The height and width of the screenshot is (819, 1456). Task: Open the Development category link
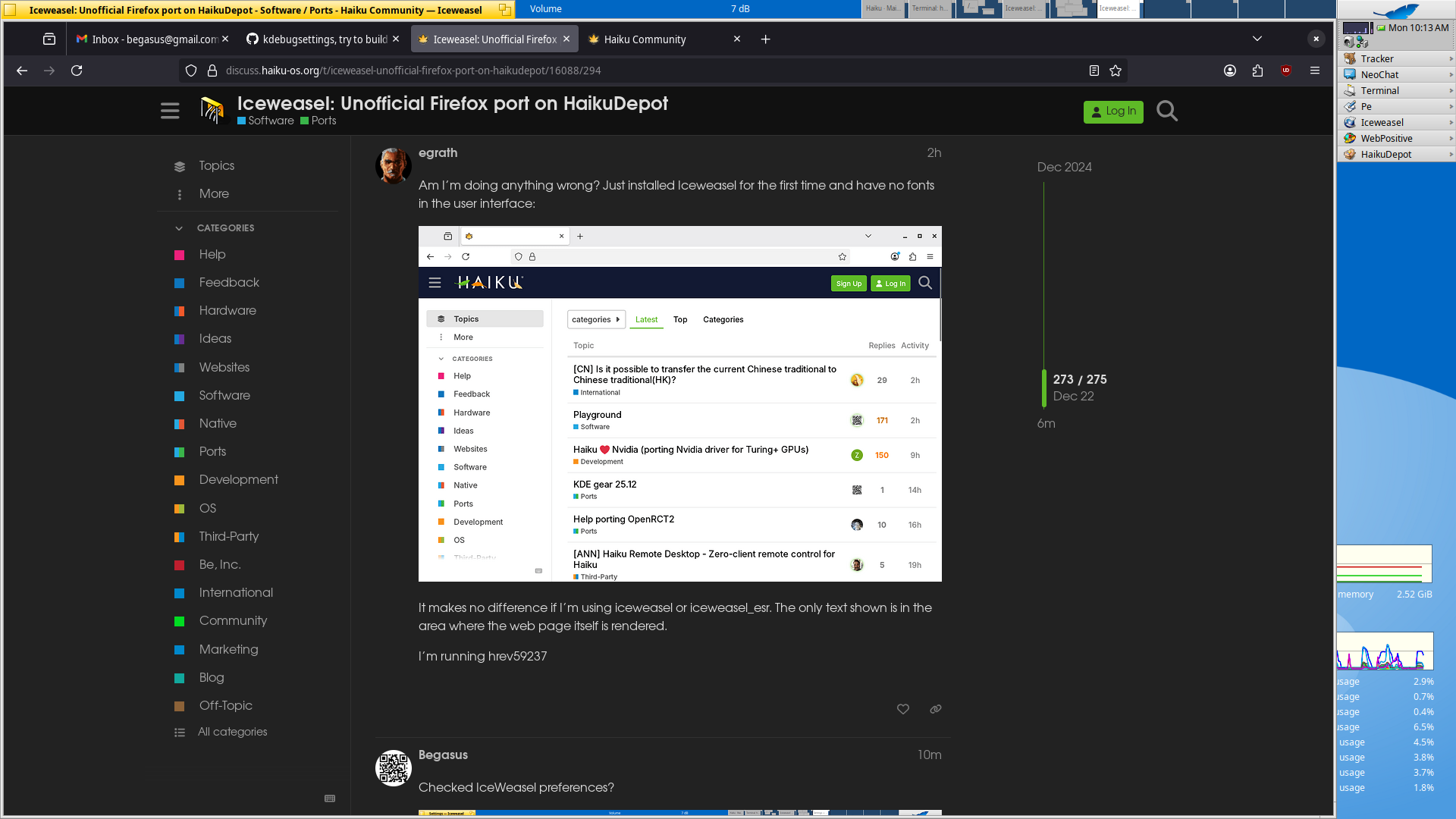tap(238, 480)
